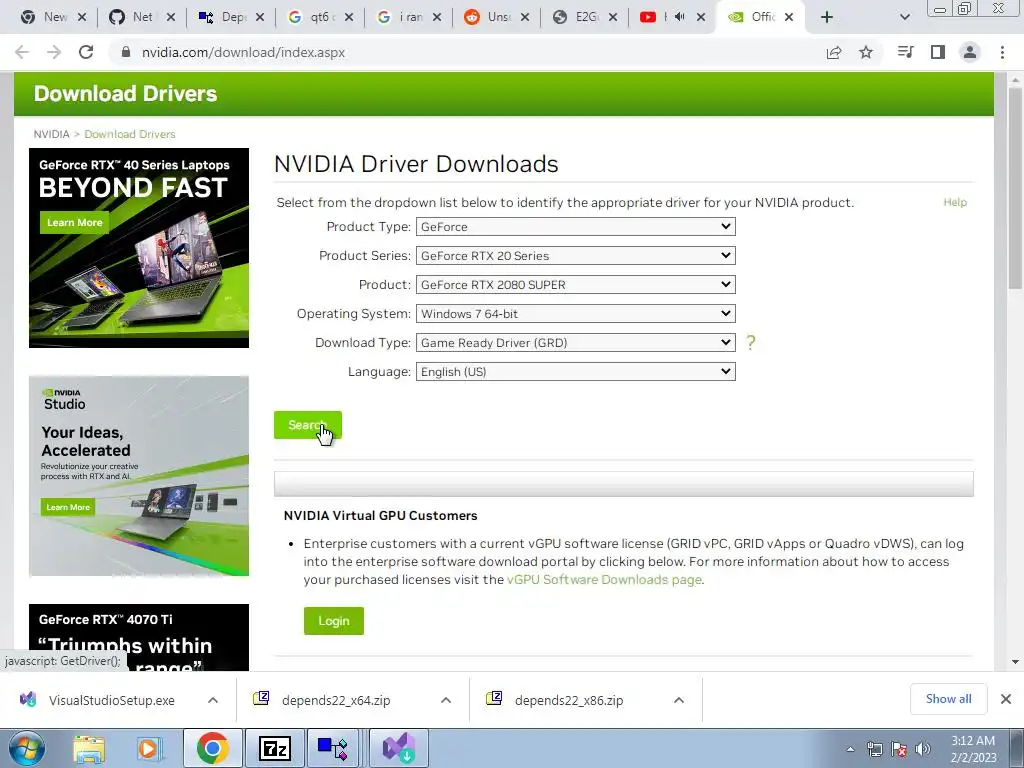Screen dimensions: 1024x768
Task: Open the vGPU Software Downloads page link
Action: point(604,579)
